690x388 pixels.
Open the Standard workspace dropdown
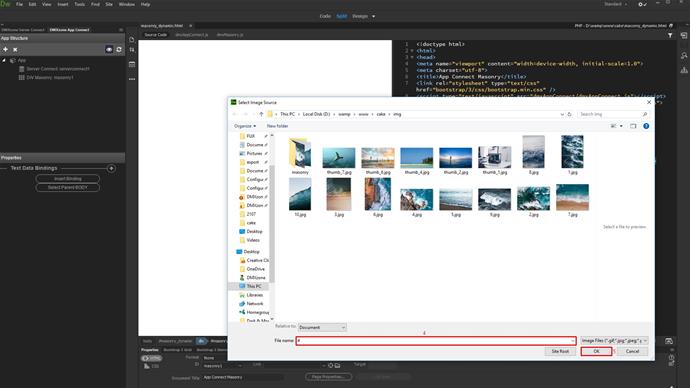616,4
